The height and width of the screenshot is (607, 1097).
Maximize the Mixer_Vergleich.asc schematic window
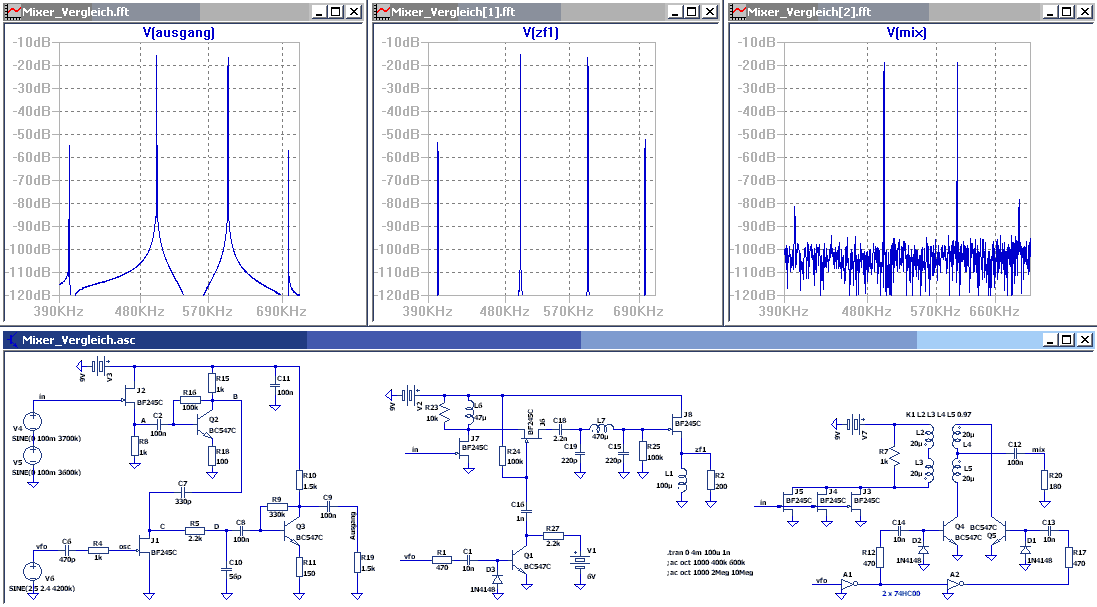[1065, 340]
